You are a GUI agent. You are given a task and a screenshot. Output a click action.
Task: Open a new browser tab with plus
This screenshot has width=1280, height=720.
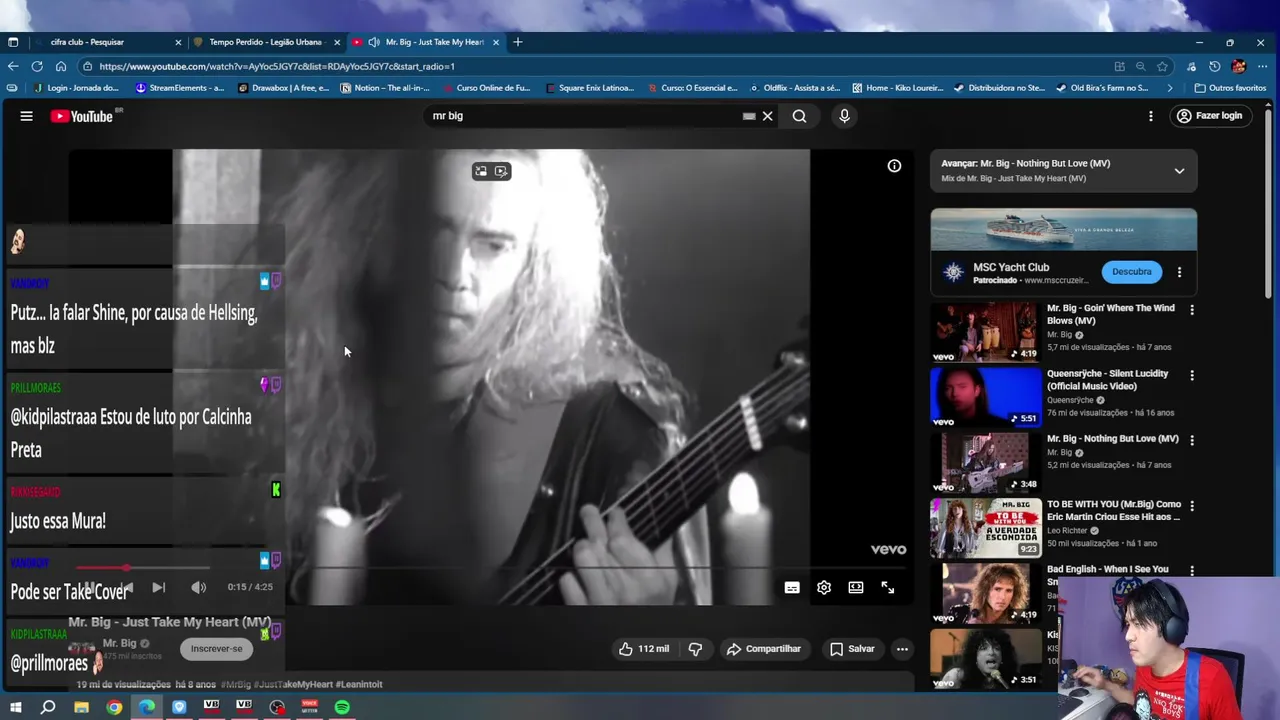(x=518, y=42)
